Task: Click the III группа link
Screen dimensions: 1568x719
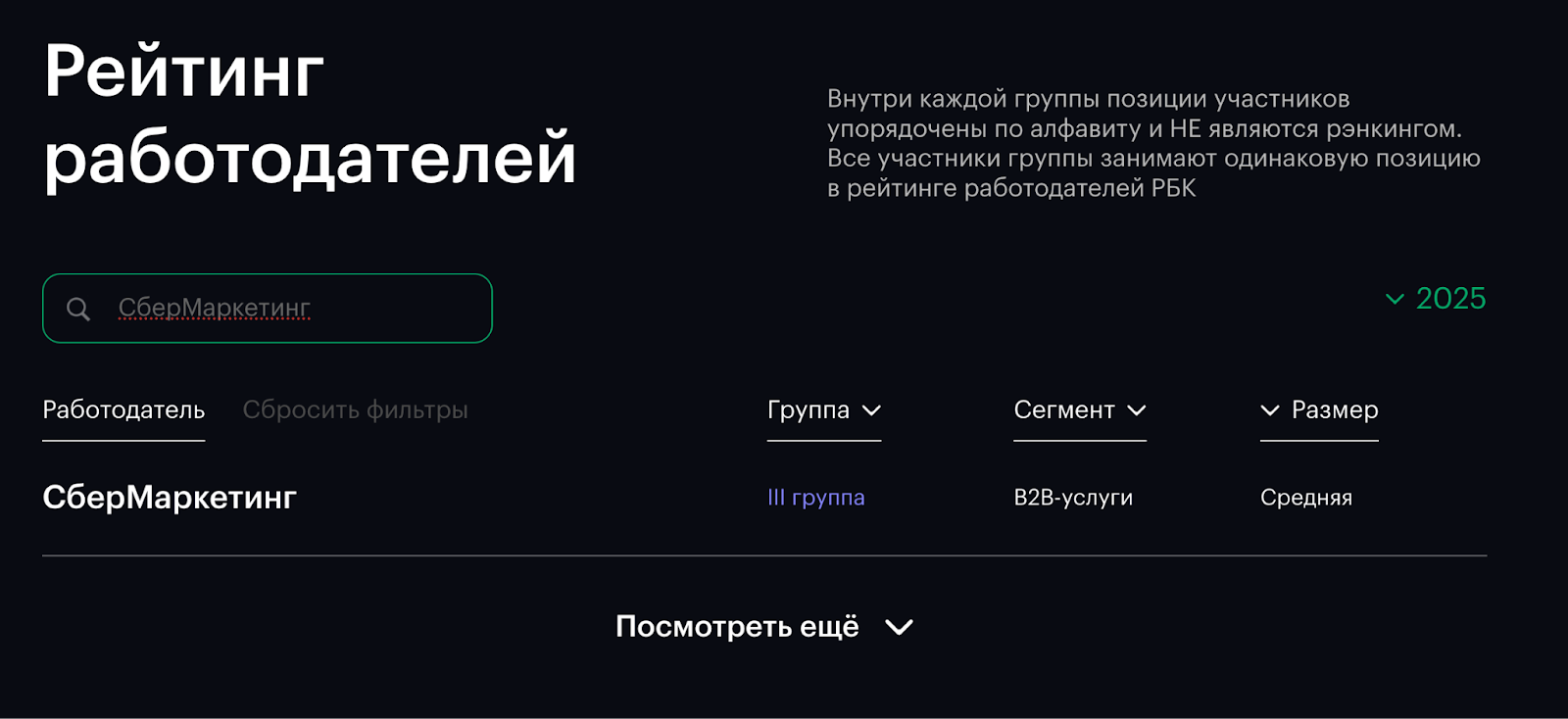Action: 815,498
